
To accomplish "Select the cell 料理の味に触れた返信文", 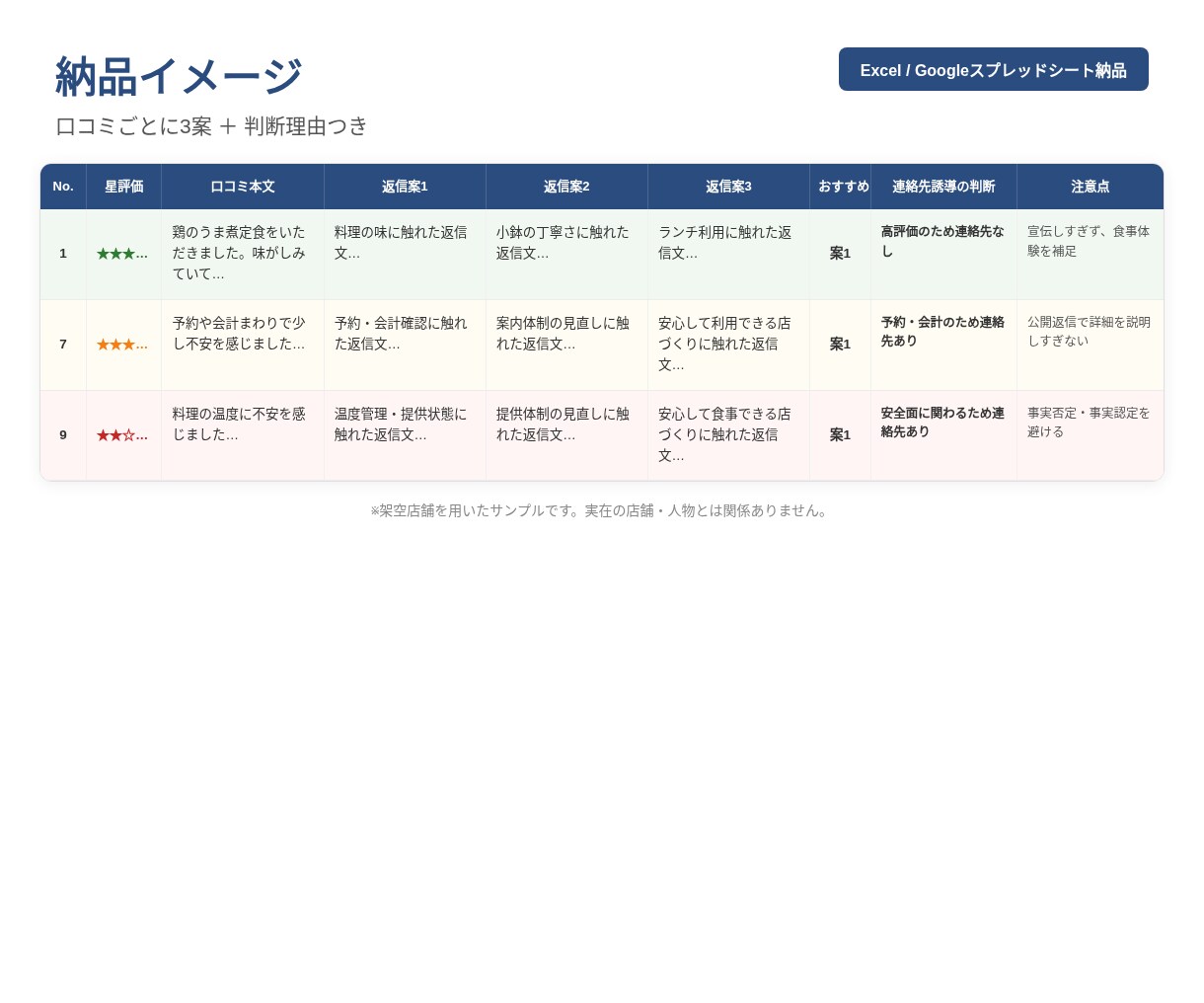I will click(x=405, y=255).
